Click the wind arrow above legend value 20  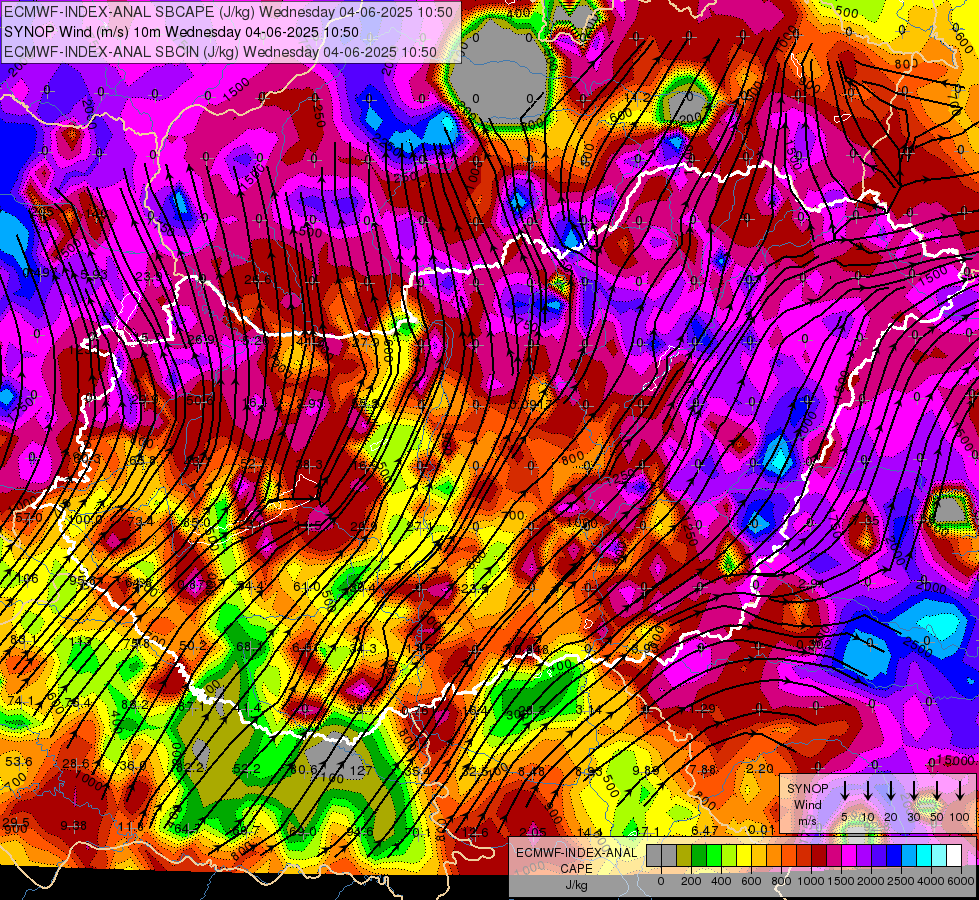pos(890,791)
